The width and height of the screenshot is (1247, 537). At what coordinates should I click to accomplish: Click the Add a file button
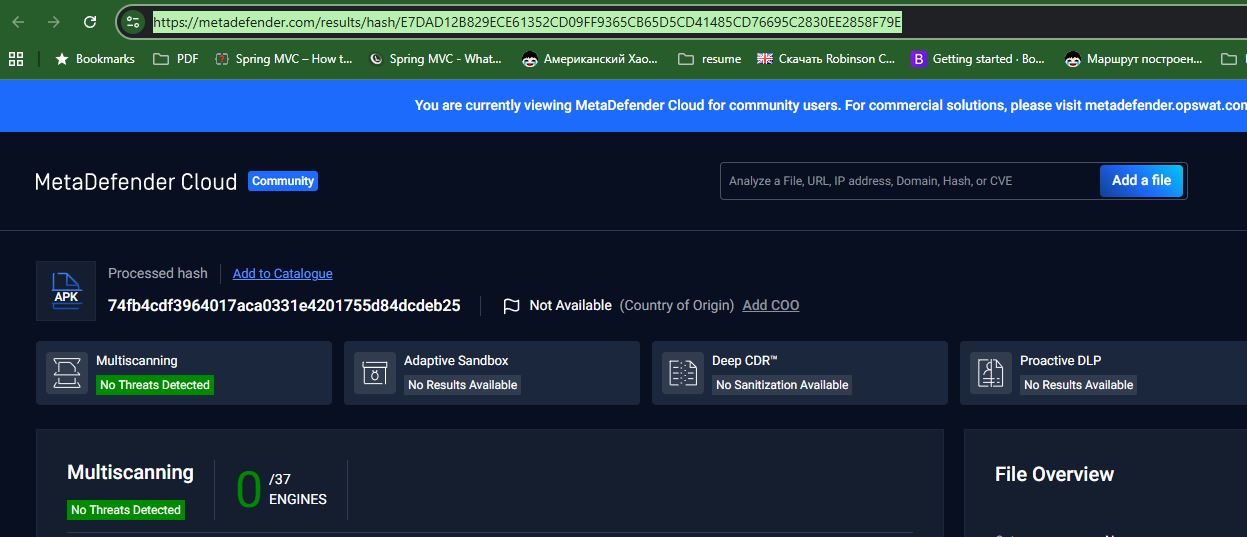(x=1141, y=181)
